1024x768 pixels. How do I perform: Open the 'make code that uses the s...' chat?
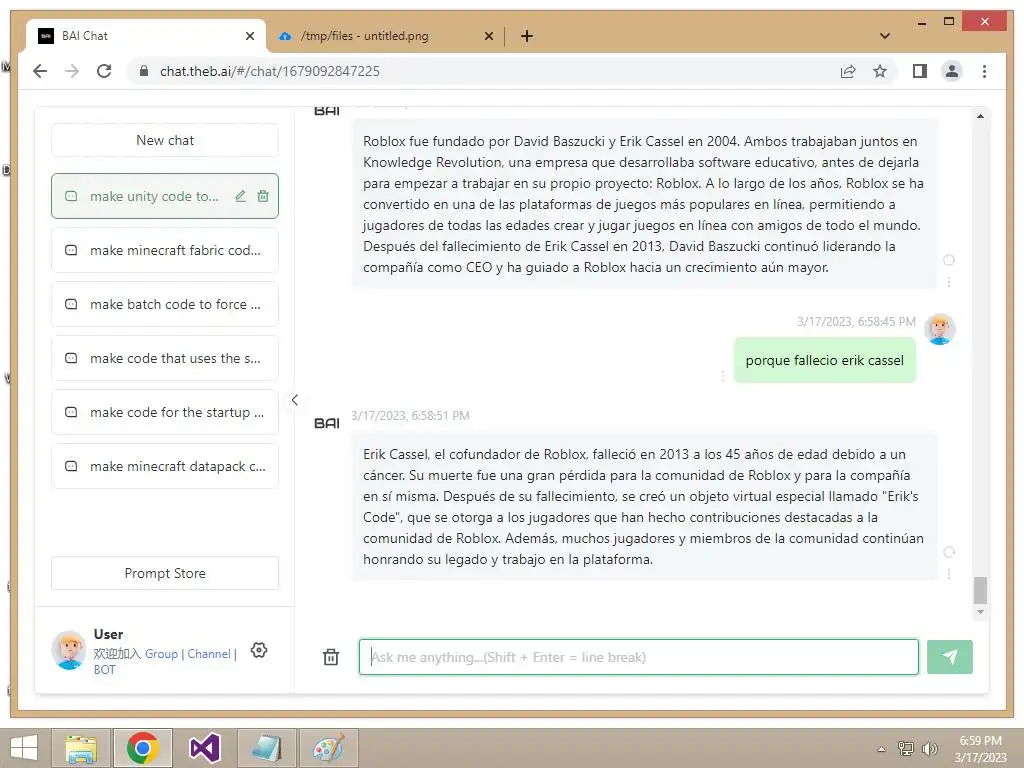[x=165, y=359]
